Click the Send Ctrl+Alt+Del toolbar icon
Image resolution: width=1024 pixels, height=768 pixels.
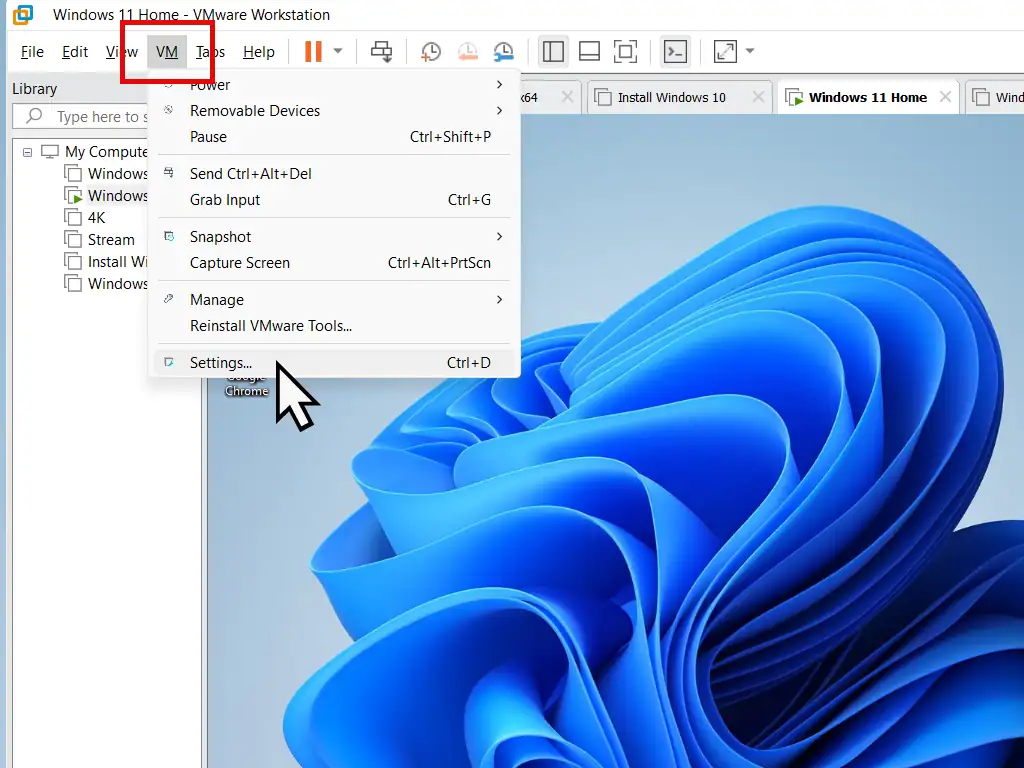(381, 51)
